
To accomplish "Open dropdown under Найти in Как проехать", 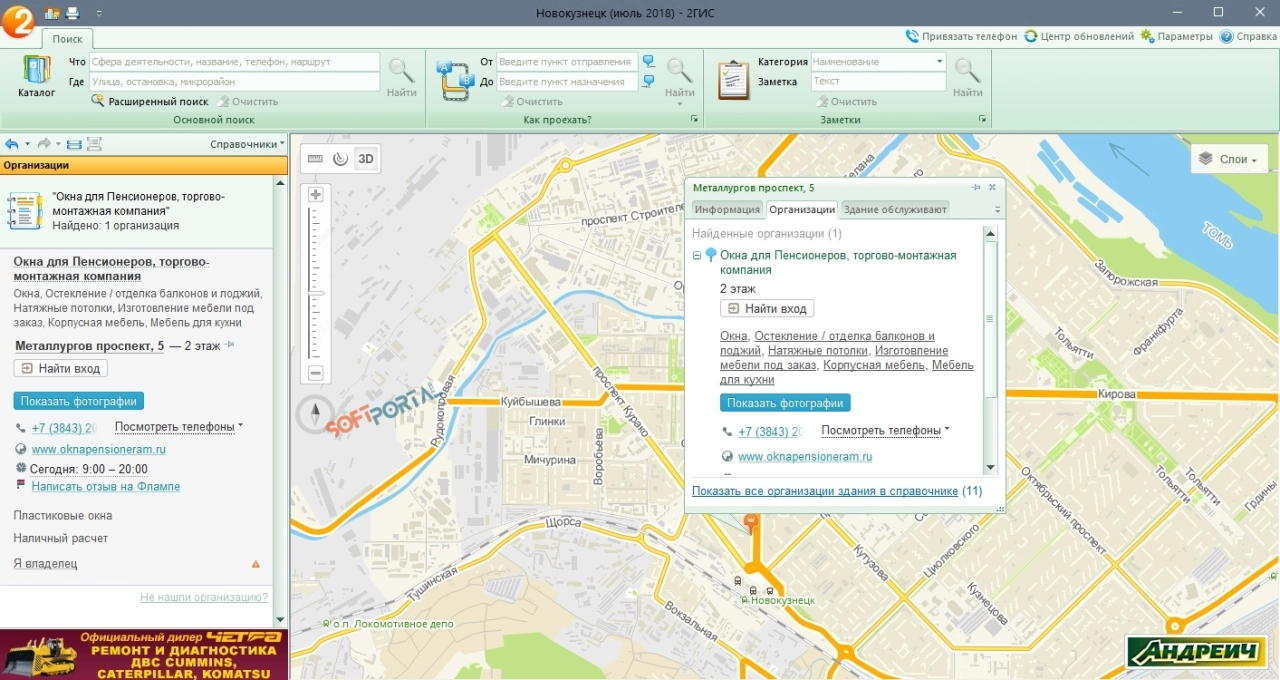I will pyautogui.click(x=680, y=103).
